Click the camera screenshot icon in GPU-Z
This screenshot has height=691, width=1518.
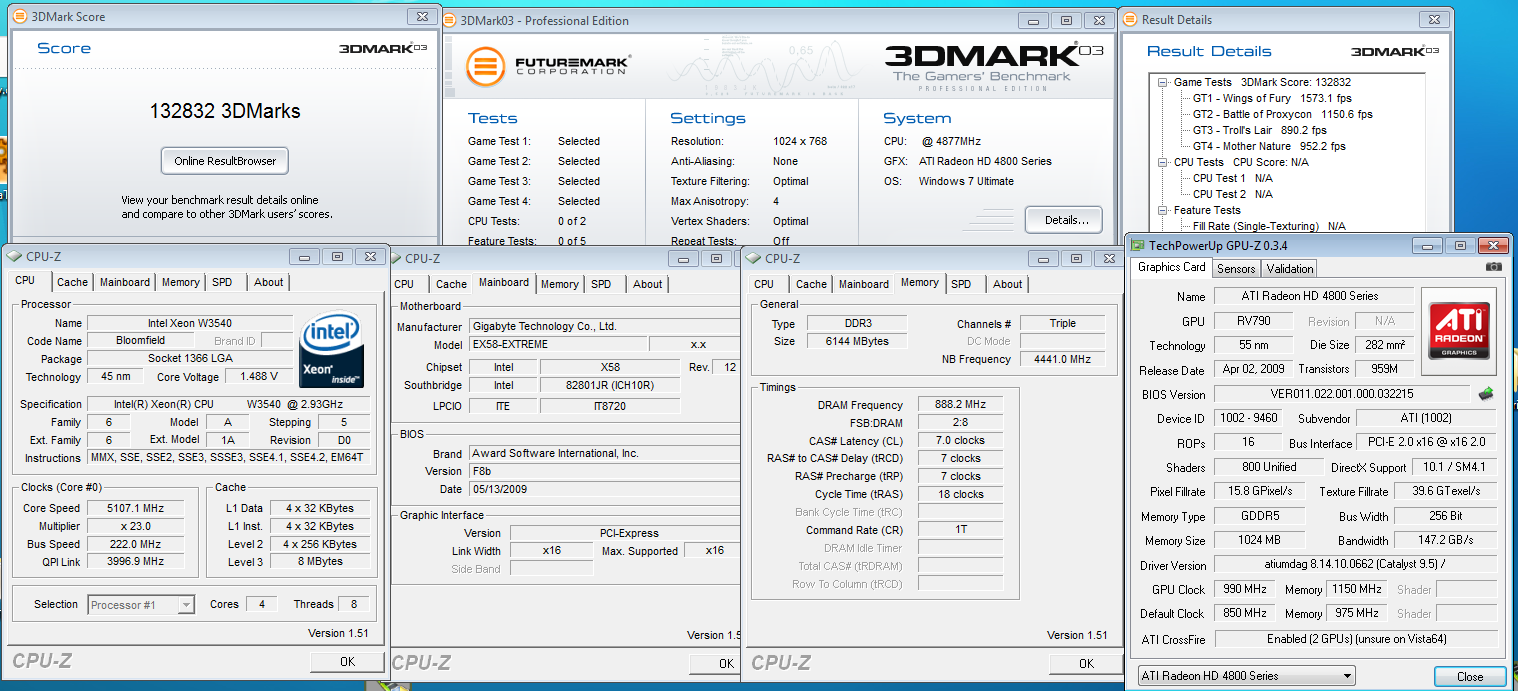(1493, 267)
